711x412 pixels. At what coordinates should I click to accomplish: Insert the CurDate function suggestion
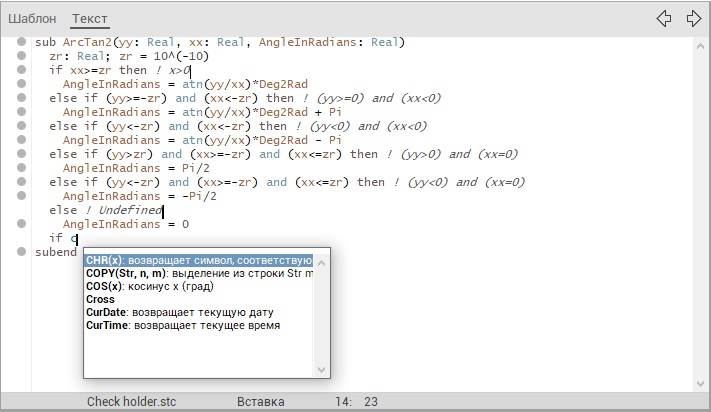point(165,312)
